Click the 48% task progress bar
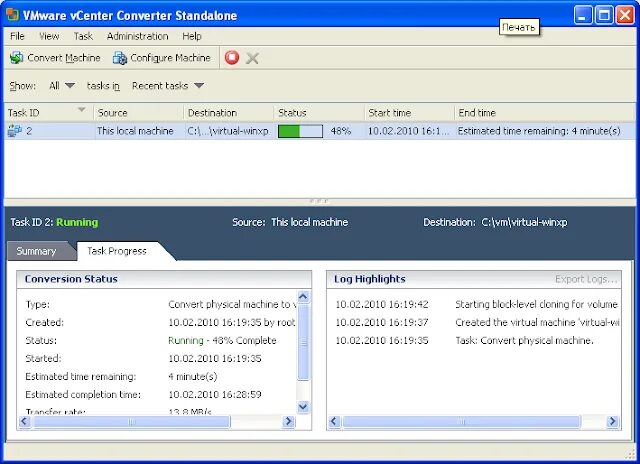640x464 pixels. 300,131
